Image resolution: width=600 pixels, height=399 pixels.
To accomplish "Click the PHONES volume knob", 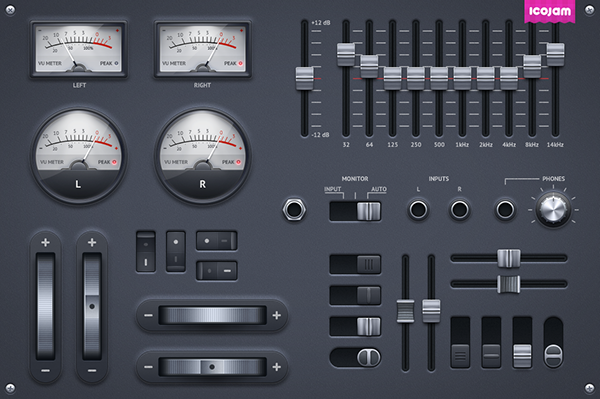I will click(x=553, y=209).
